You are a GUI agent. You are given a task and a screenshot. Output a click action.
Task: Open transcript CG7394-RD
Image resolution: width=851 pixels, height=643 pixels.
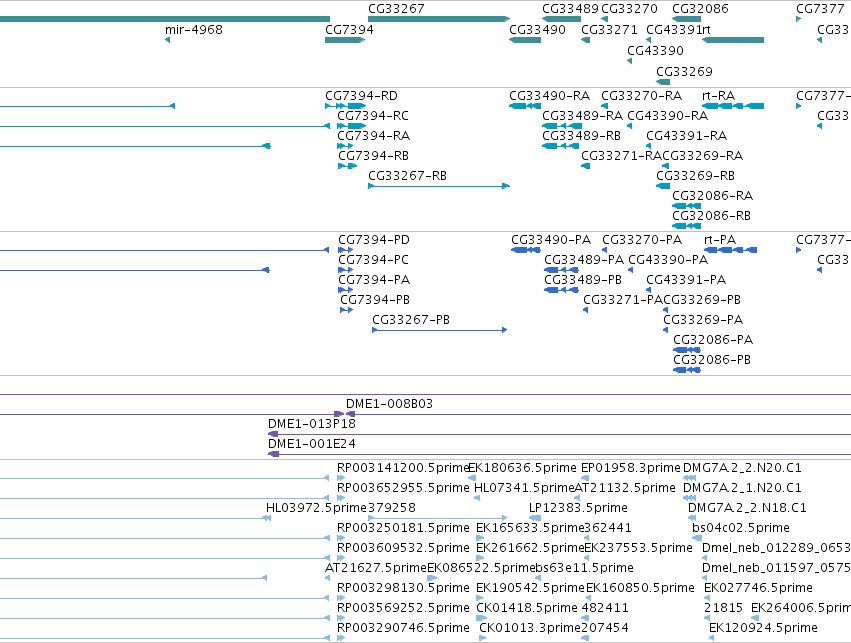pyautogui.click(x=361, y=96)
